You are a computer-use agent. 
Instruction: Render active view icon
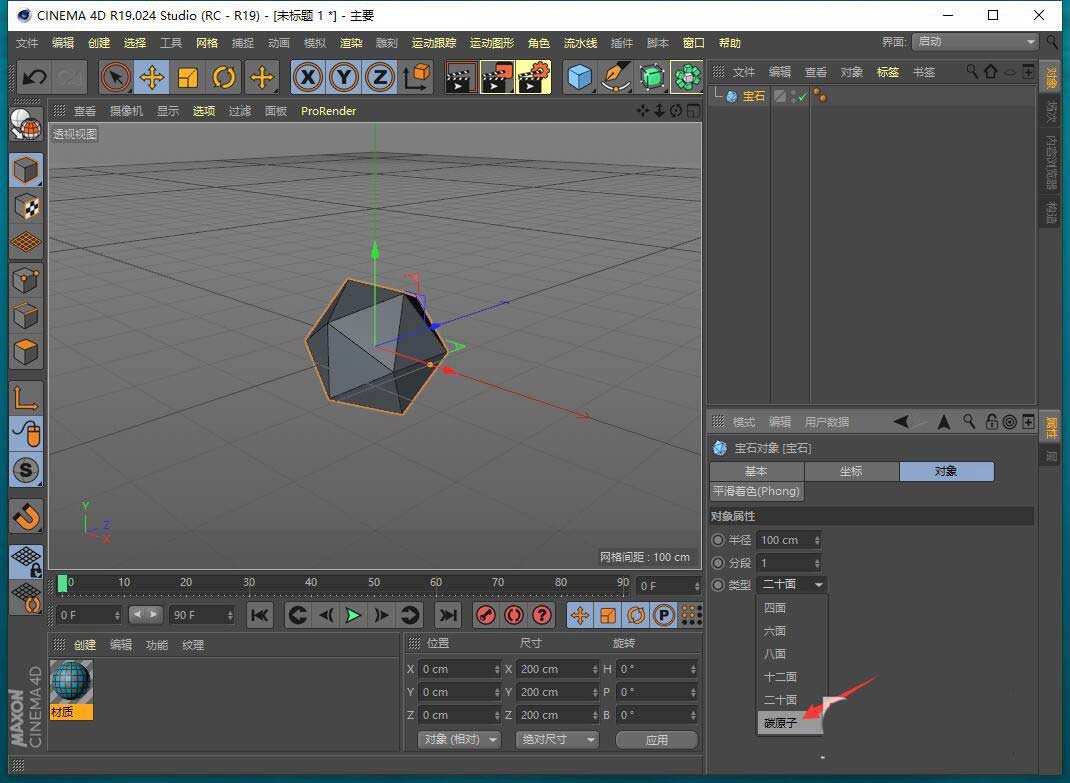pos(461,77)
